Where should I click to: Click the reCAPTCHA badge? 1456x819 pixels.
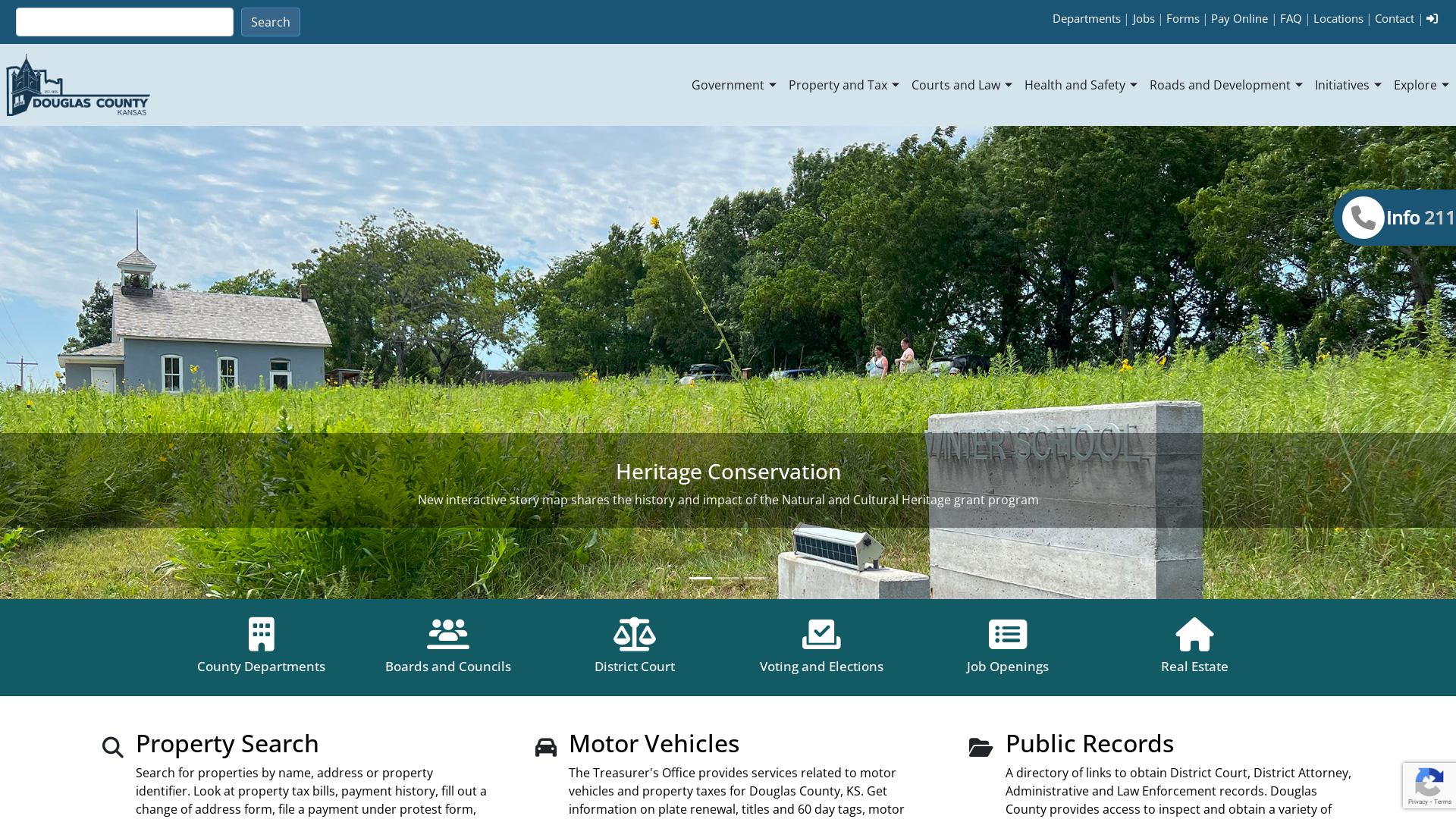pos(1429,785)
